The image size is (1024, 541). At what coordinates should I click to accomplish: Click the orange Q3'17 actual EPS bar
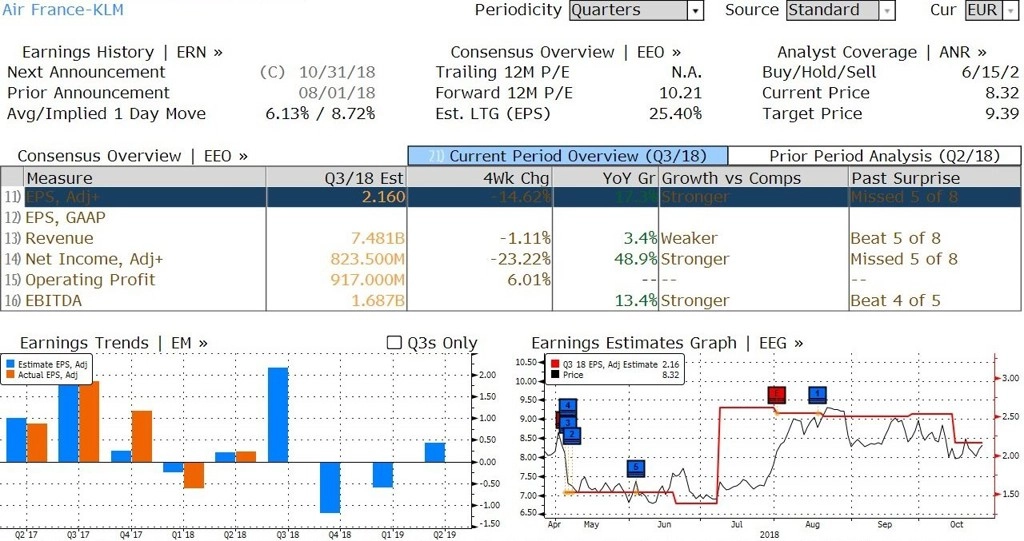[89, 422]
